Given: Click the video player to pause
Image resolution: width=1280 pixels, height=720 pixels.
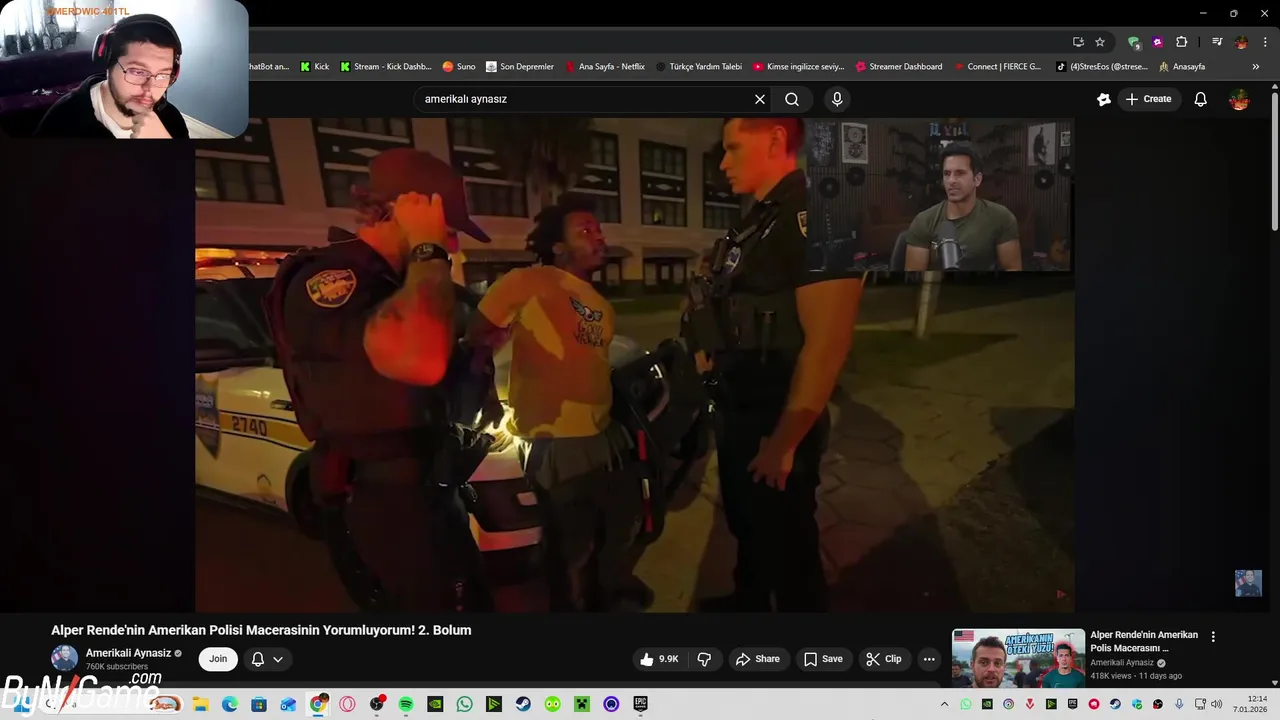Looking at the screenshot, I should click(x=635, y=365).
